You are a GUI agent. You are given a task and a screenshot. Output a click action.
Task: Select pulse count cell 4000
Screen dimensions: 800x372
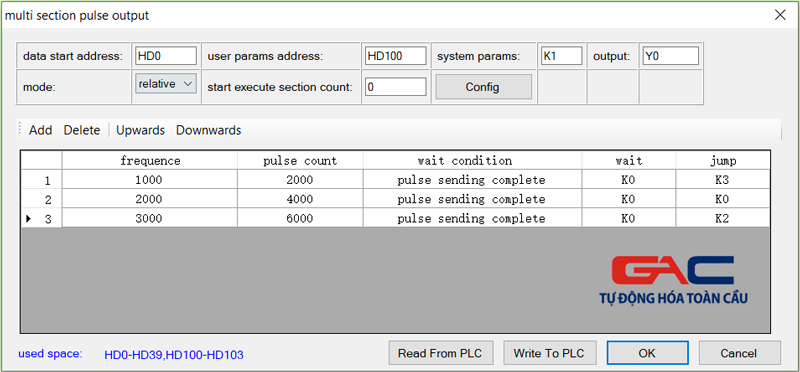pos(300,199)
